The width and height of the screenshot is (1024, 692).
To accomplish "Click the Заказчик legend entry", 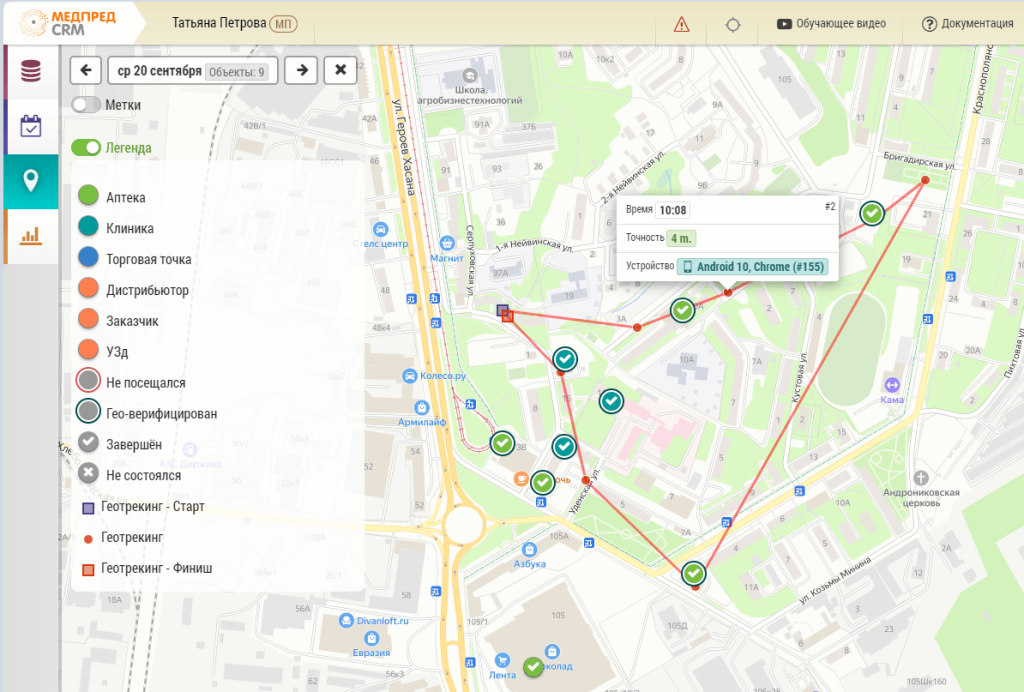I will [118, 320].
